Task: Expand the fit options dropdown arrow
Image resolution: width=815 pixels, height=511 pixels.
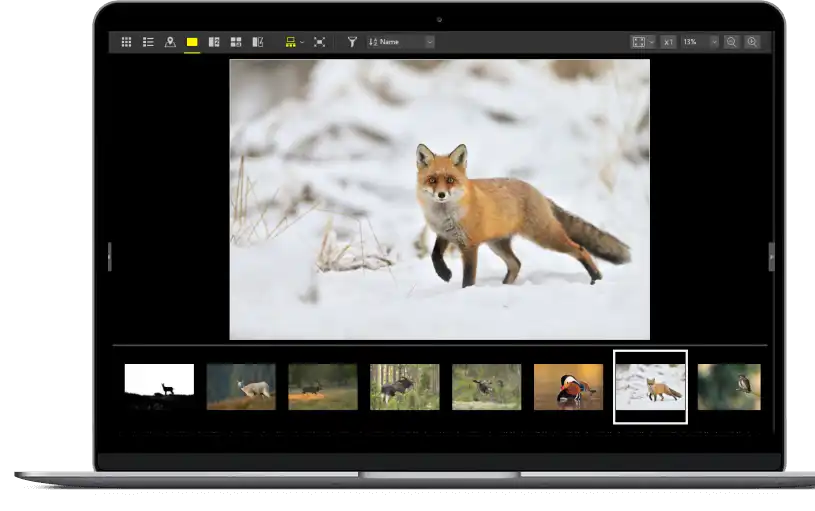Action: tap(652, 42)
